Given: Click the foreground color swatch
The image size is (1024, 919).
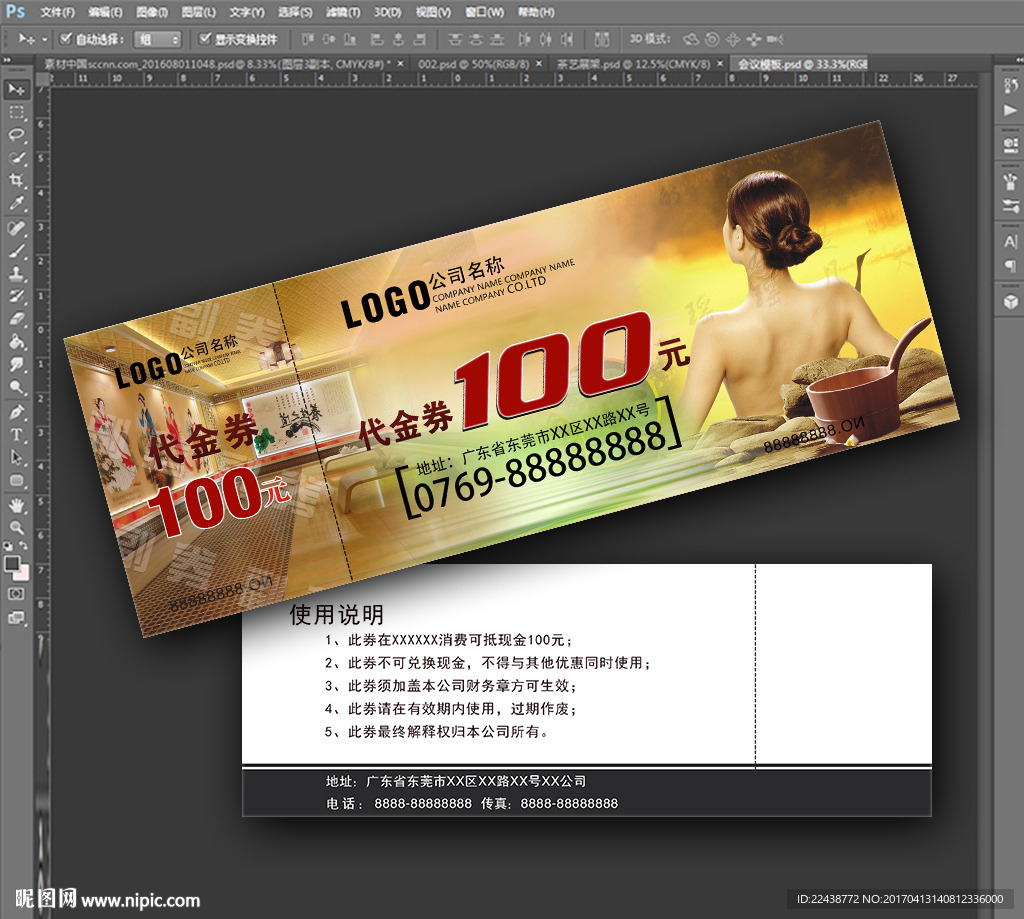Looking at the screenshot, I should 13,564.
